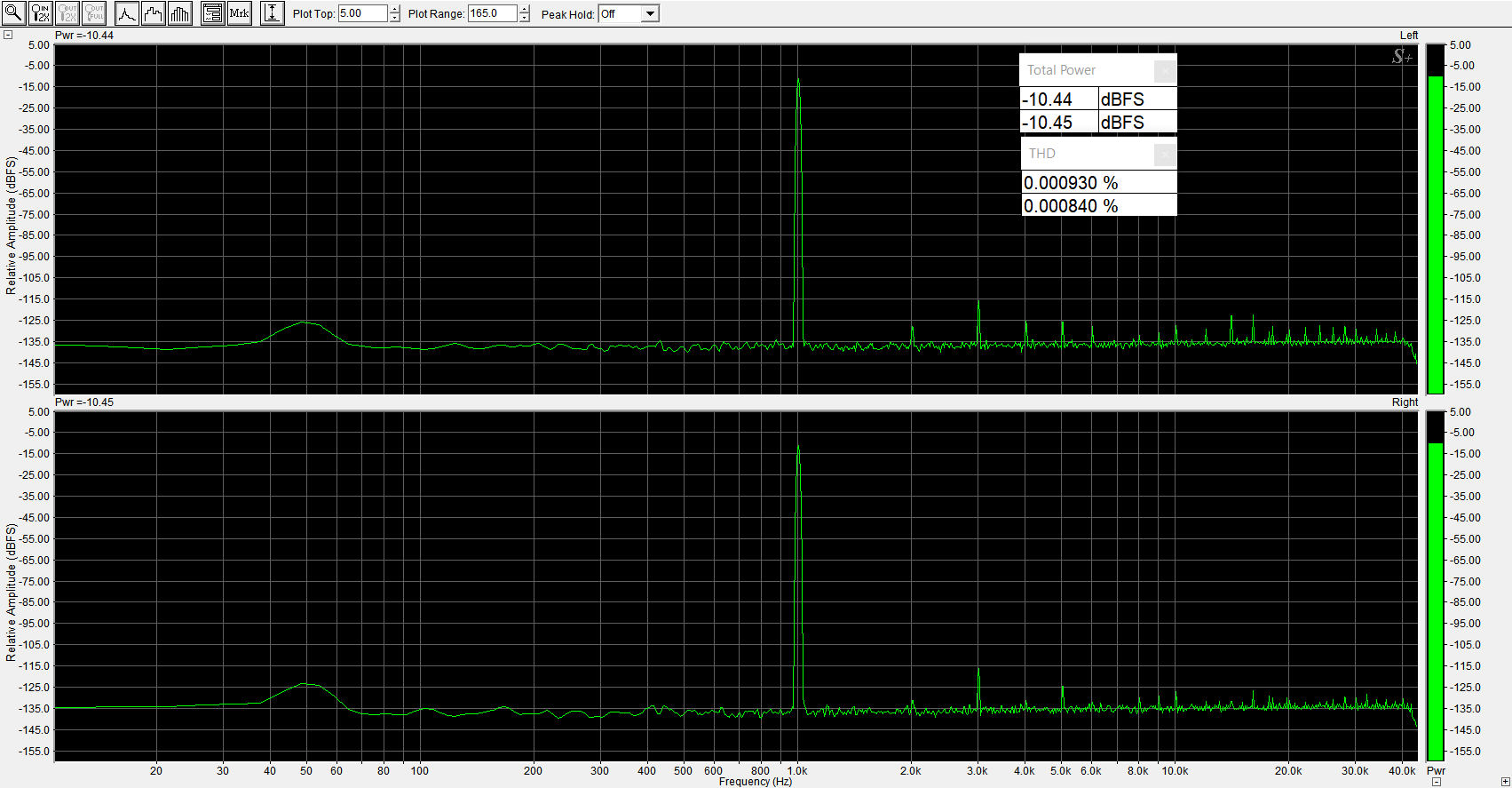The image size is (1512, 788).
Task: Collapse the Pwr meter with minus box
Action: [1436, 782]
